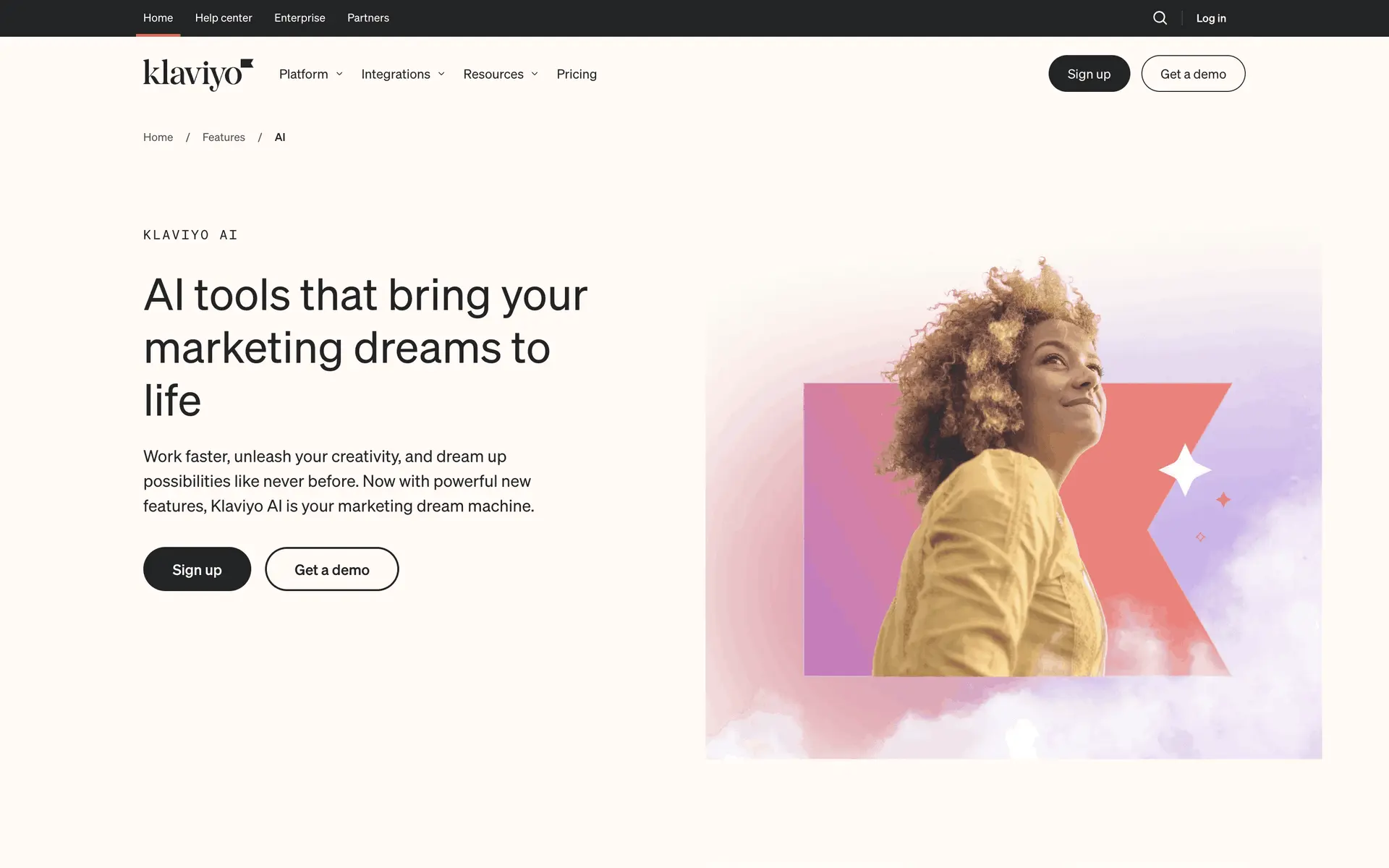Click the hero Sign up button
Screen dimensions: 1389x868
point(197,569)
